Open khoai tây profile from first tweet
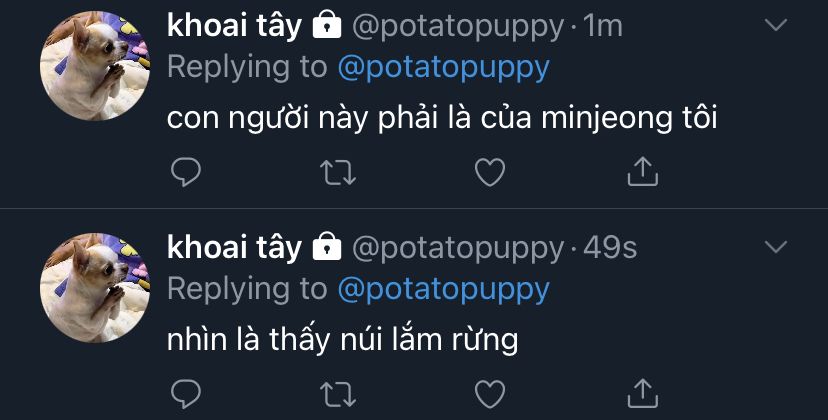The width and height of the screenshot is (828, 420). [234, 26]
